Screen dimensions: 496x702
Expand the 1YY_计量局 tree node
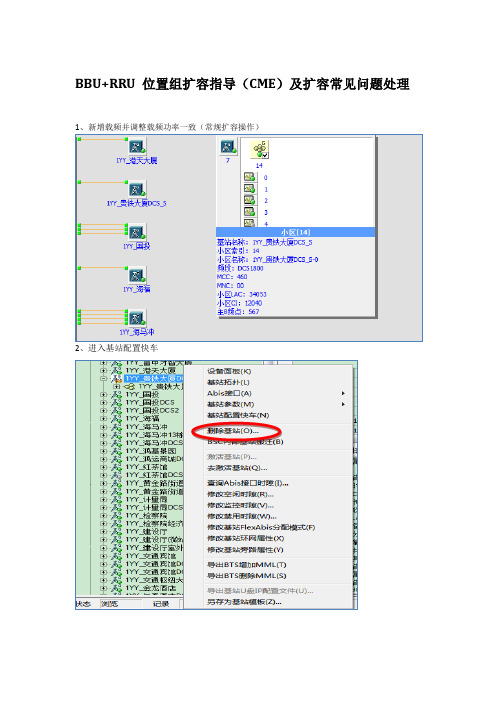coord(103,499)
